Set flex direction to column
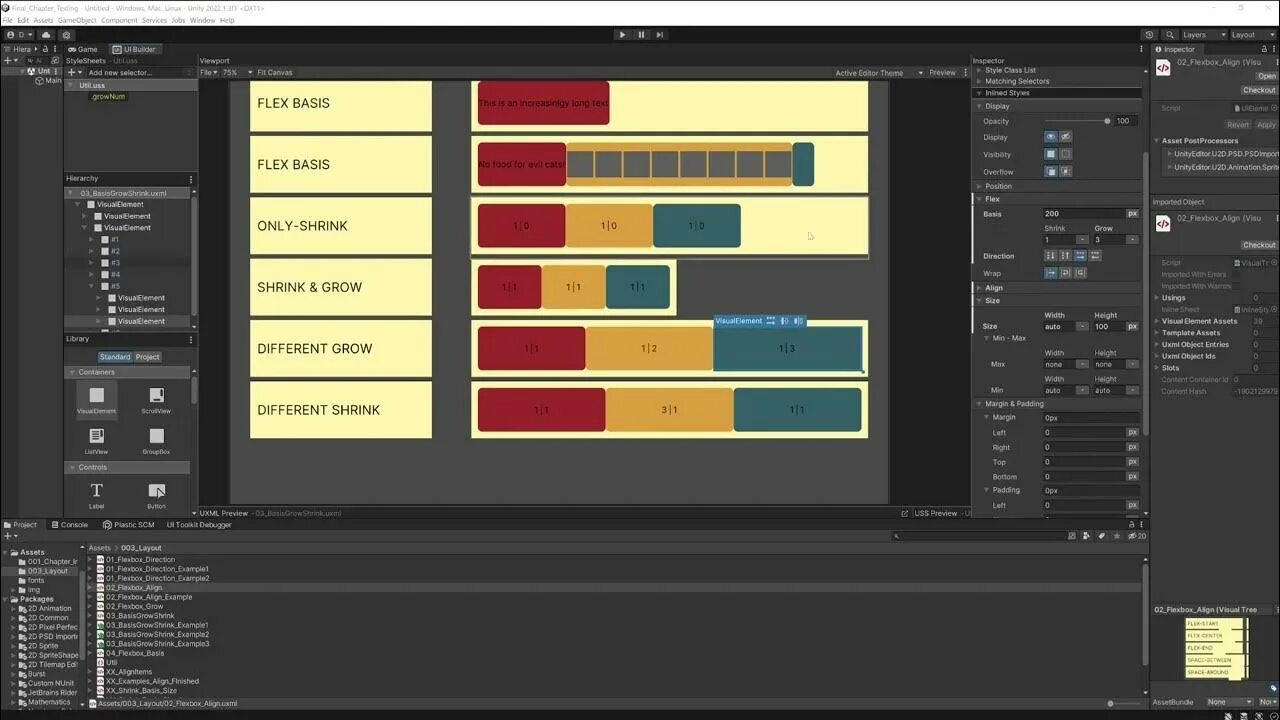Screen dimensions: 1280x720 pyautogui.click(x=1050, y=256)
